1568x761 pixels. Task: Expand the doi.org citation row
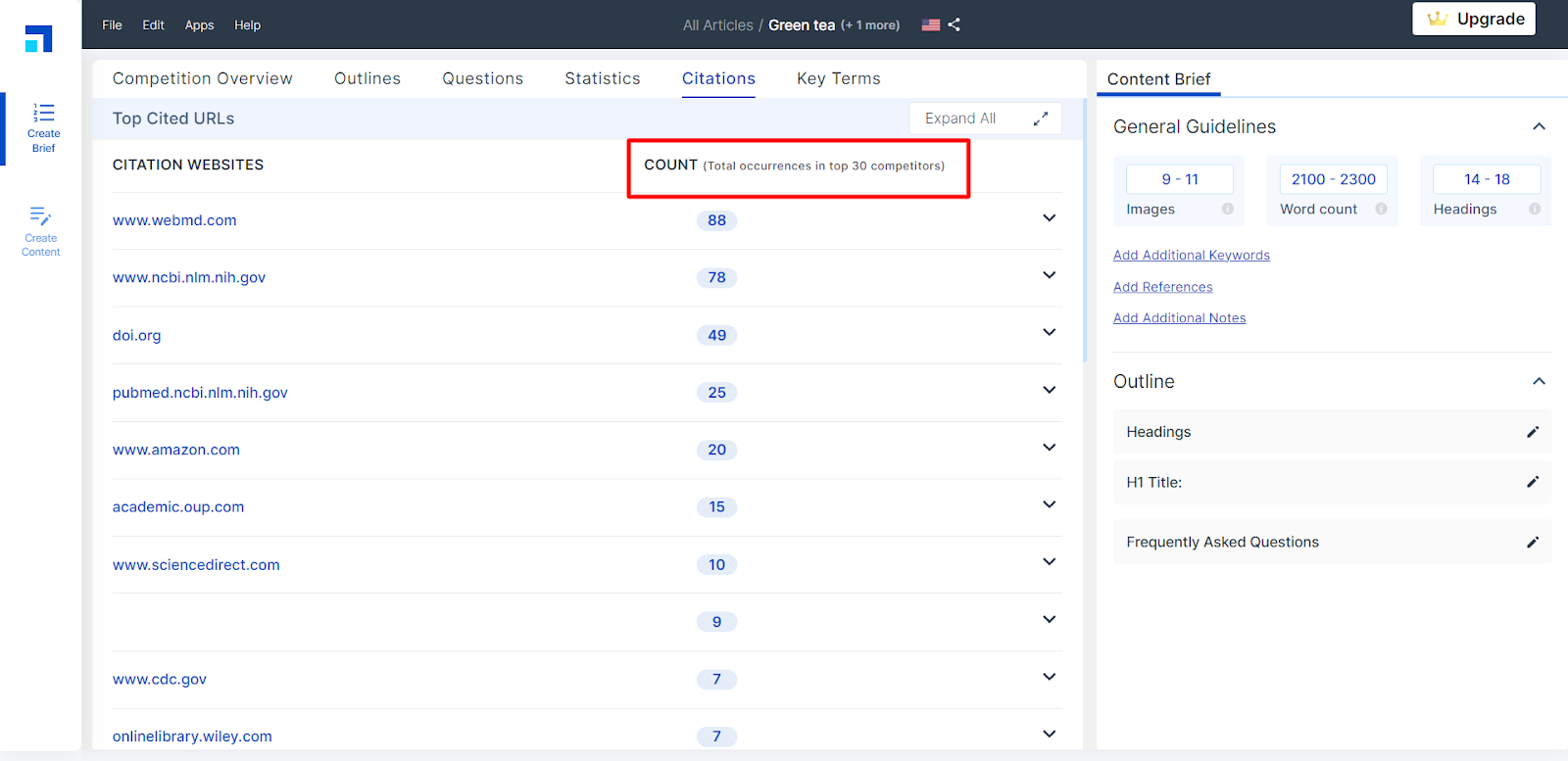1049,333
